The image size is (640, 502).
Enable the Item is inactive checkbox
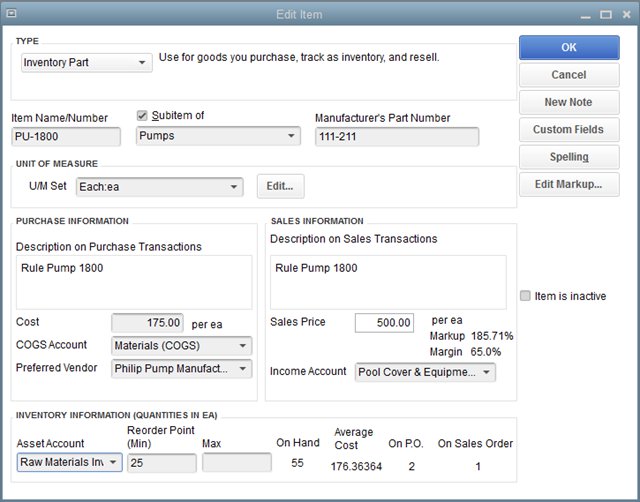(x=526, y=296)
